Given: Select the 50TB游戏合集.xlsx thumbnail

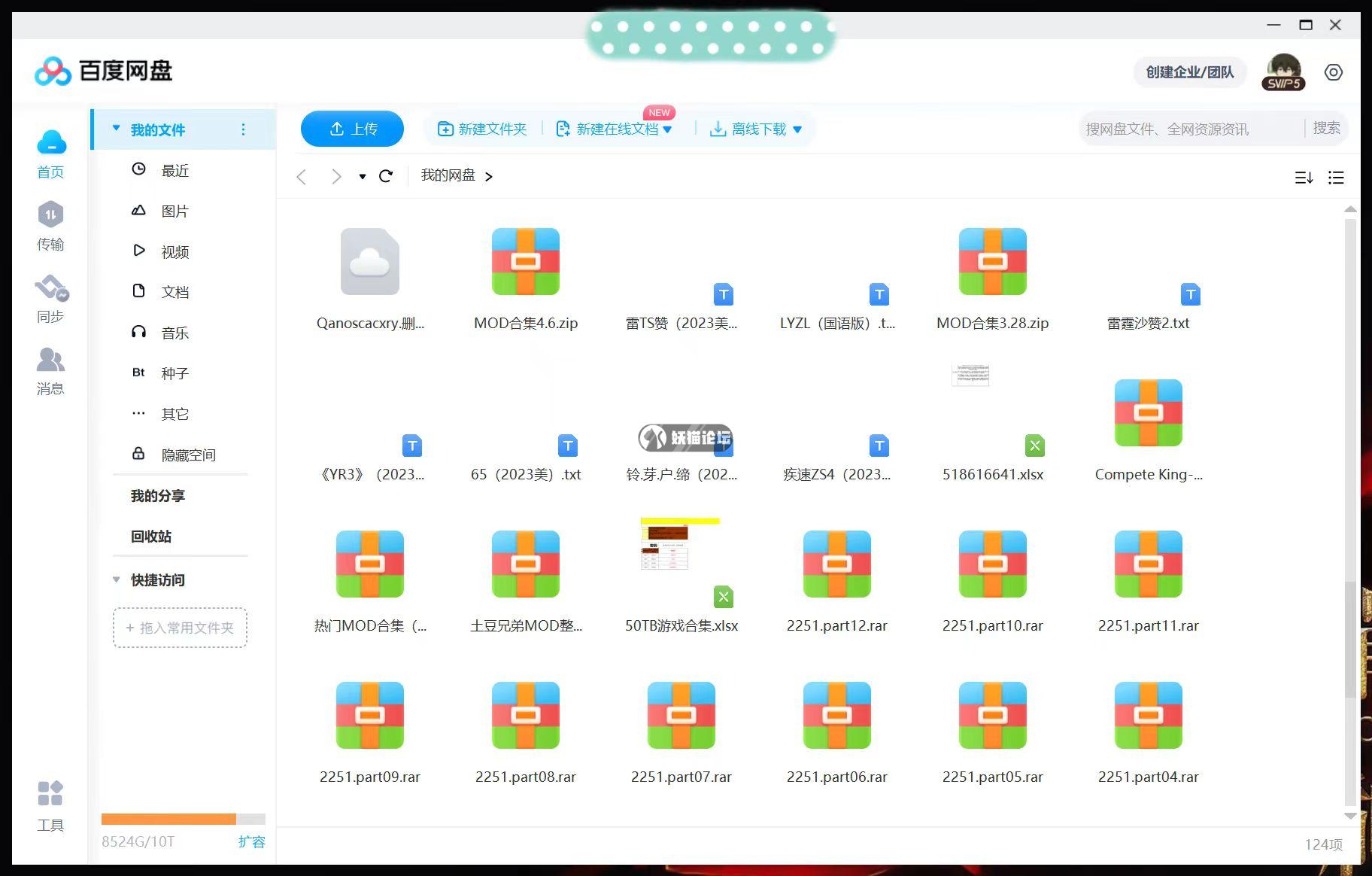Looking at the screenshot, I should pyautogui.click(x=680, y=543).
